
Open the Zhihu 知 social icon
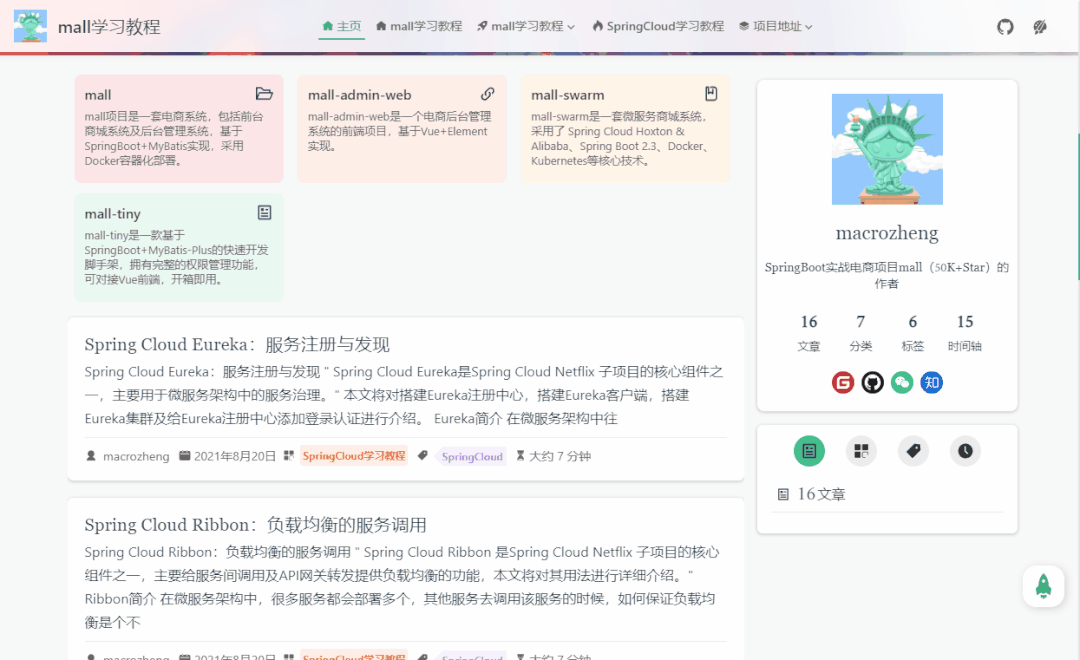pyautogui.click(x=932, y=382)
